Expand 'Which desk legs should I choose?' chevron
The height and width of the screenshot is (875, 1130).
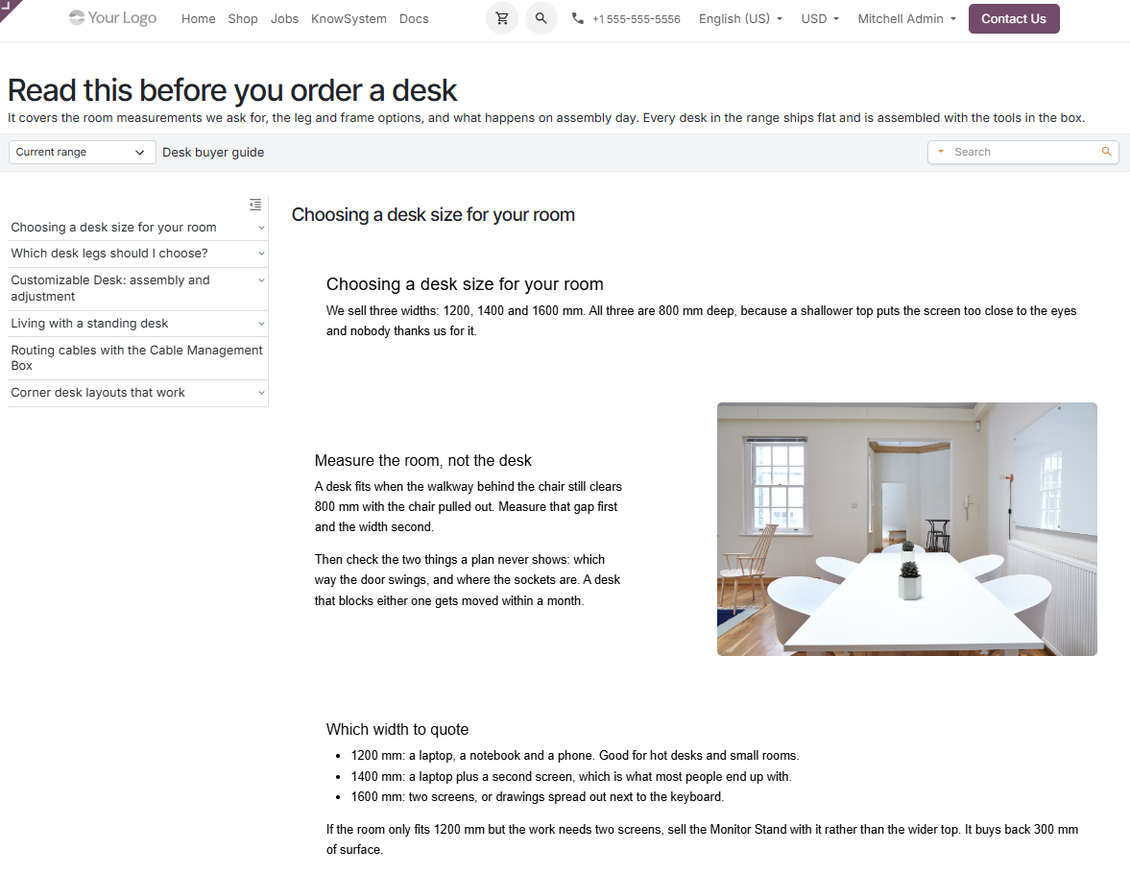click(262, 254)
